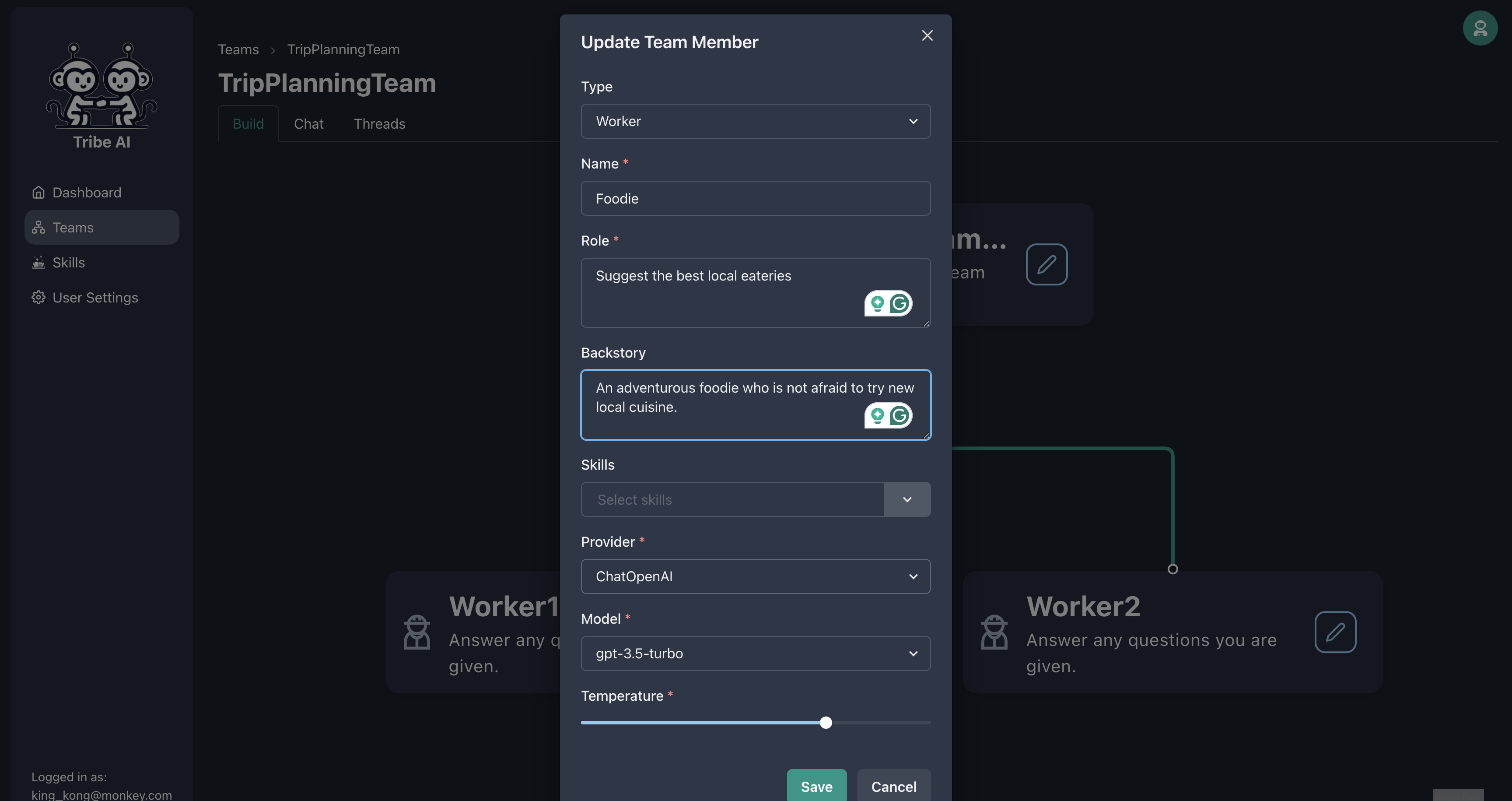The image size is (1512, 801).
Task: Go to User Settings in sidebar
Action: click(94, 298)
